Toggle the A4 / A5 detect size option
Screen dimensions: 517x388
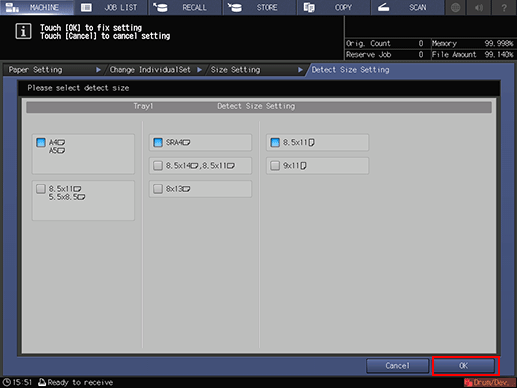[83, 154]
